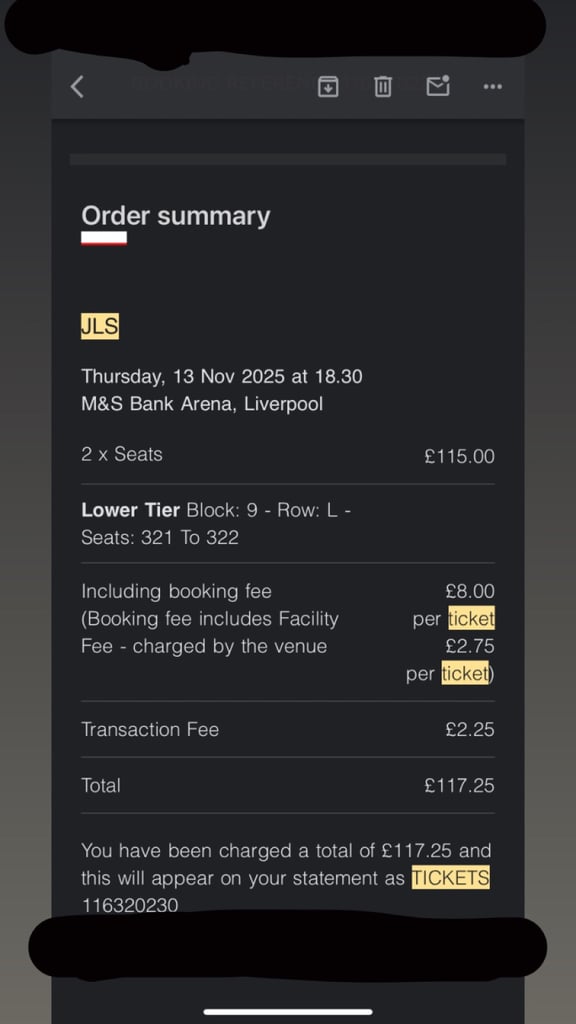Tap the home indicator bar at bottom
The height and width of the screenshot is (1024, 576).
(x=288, y=1012)
